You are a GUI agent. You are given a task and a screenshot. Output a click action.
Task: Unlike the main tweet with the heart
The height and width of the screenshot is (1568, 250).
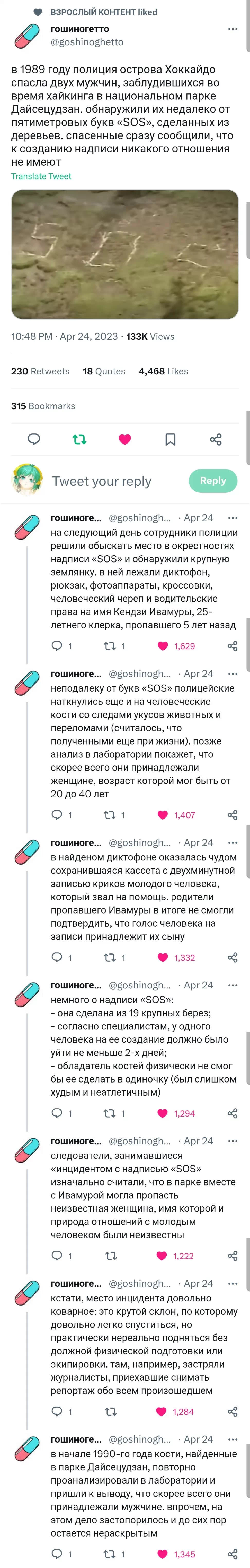pos(125,439)
